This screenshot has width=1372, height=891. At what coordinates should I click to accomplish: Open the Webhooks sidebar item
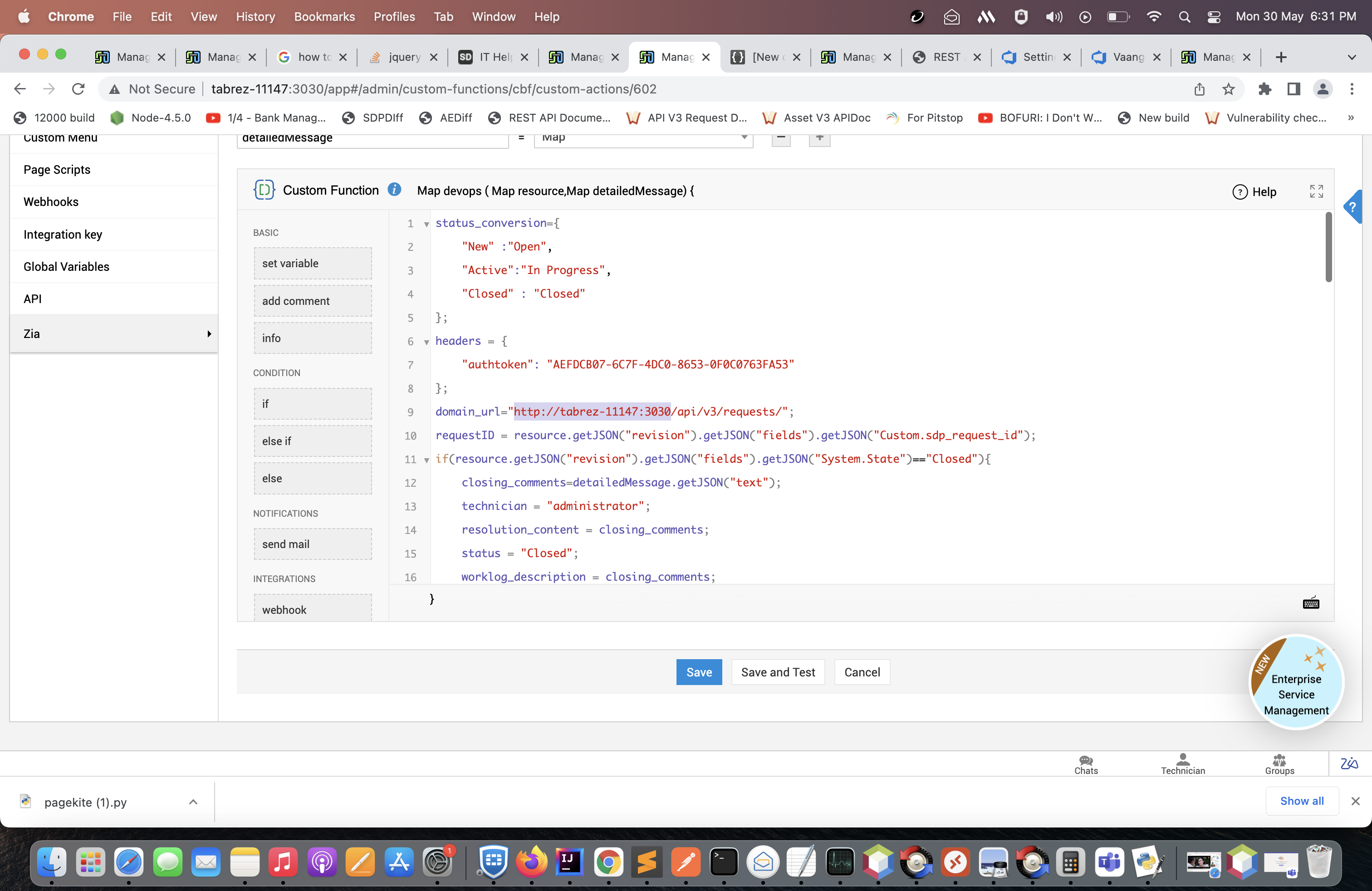coord(51,202)
